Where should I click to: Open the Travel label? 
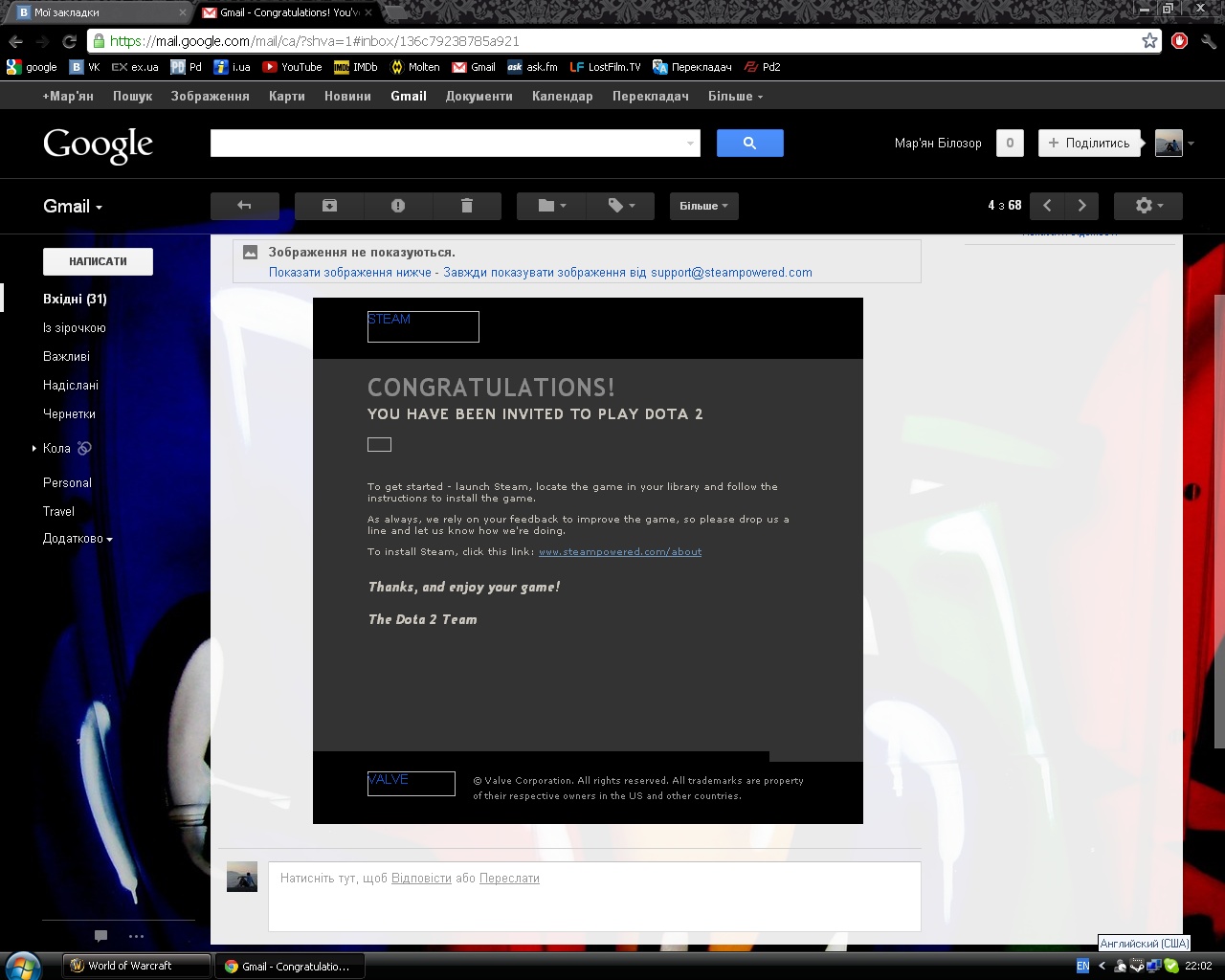58,512
